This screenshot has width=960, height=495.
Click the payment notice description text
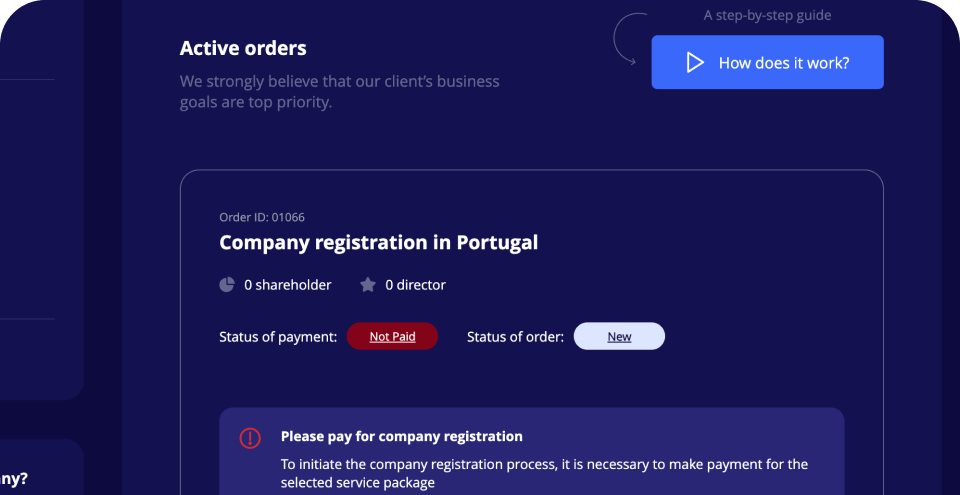[544, 473]
